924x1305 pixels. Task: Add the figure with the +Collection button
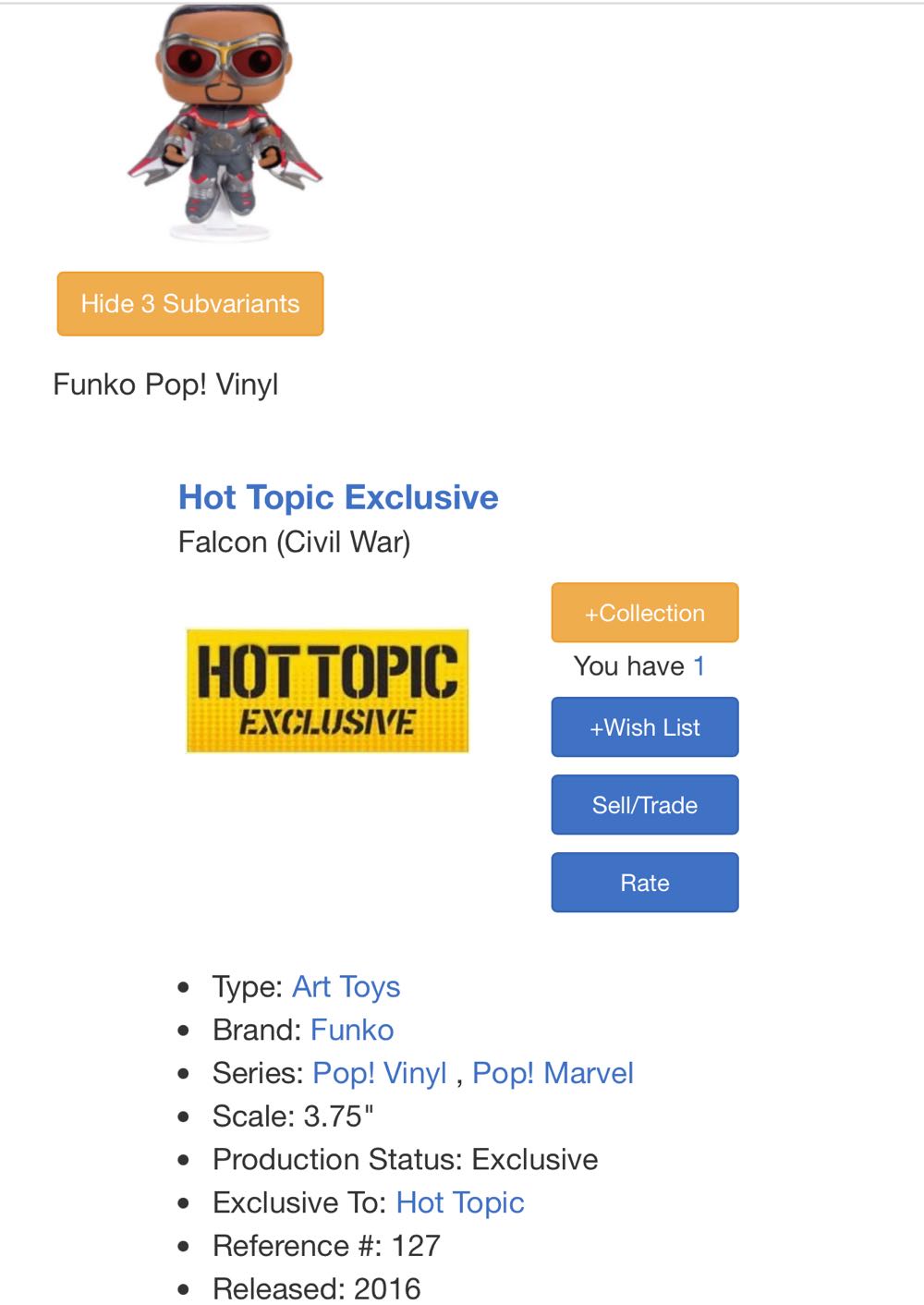pyautogui.click(x=645, y=613)
